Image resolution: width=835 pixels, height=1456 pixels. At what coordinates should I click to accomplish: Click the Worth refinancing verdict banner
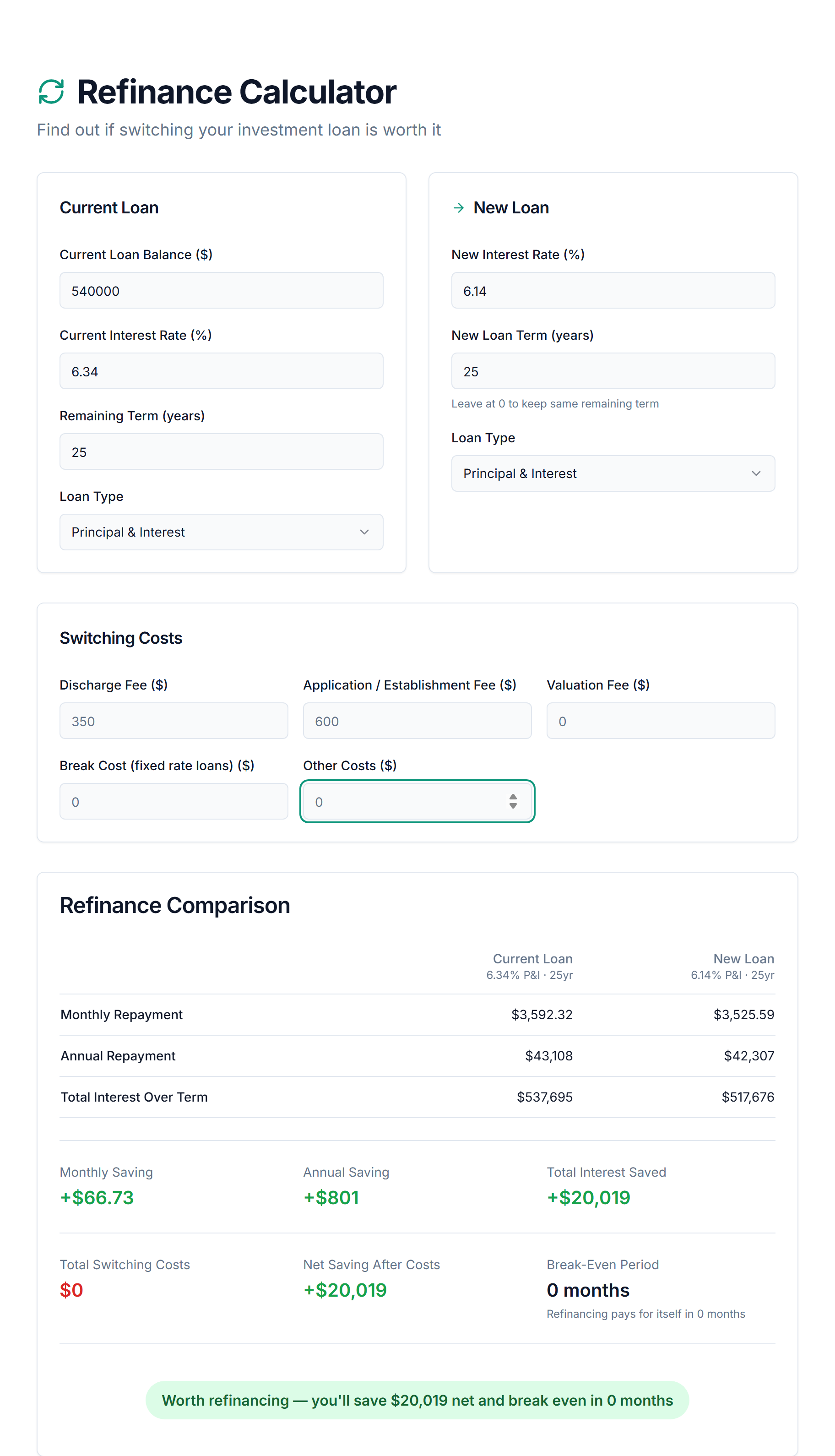417,1400
